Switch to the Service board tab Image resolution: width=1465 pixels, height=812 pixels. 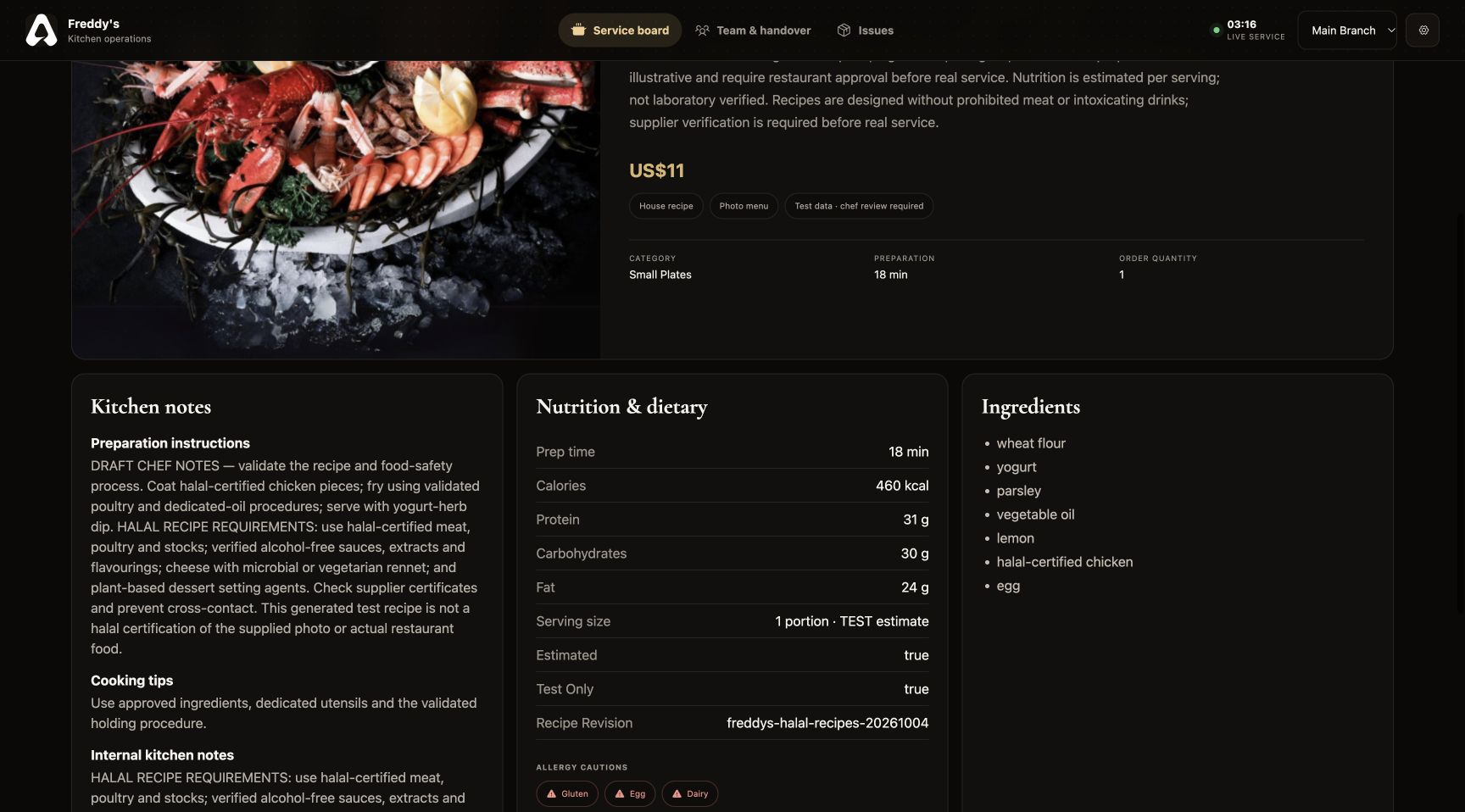(x=620, y=31)
